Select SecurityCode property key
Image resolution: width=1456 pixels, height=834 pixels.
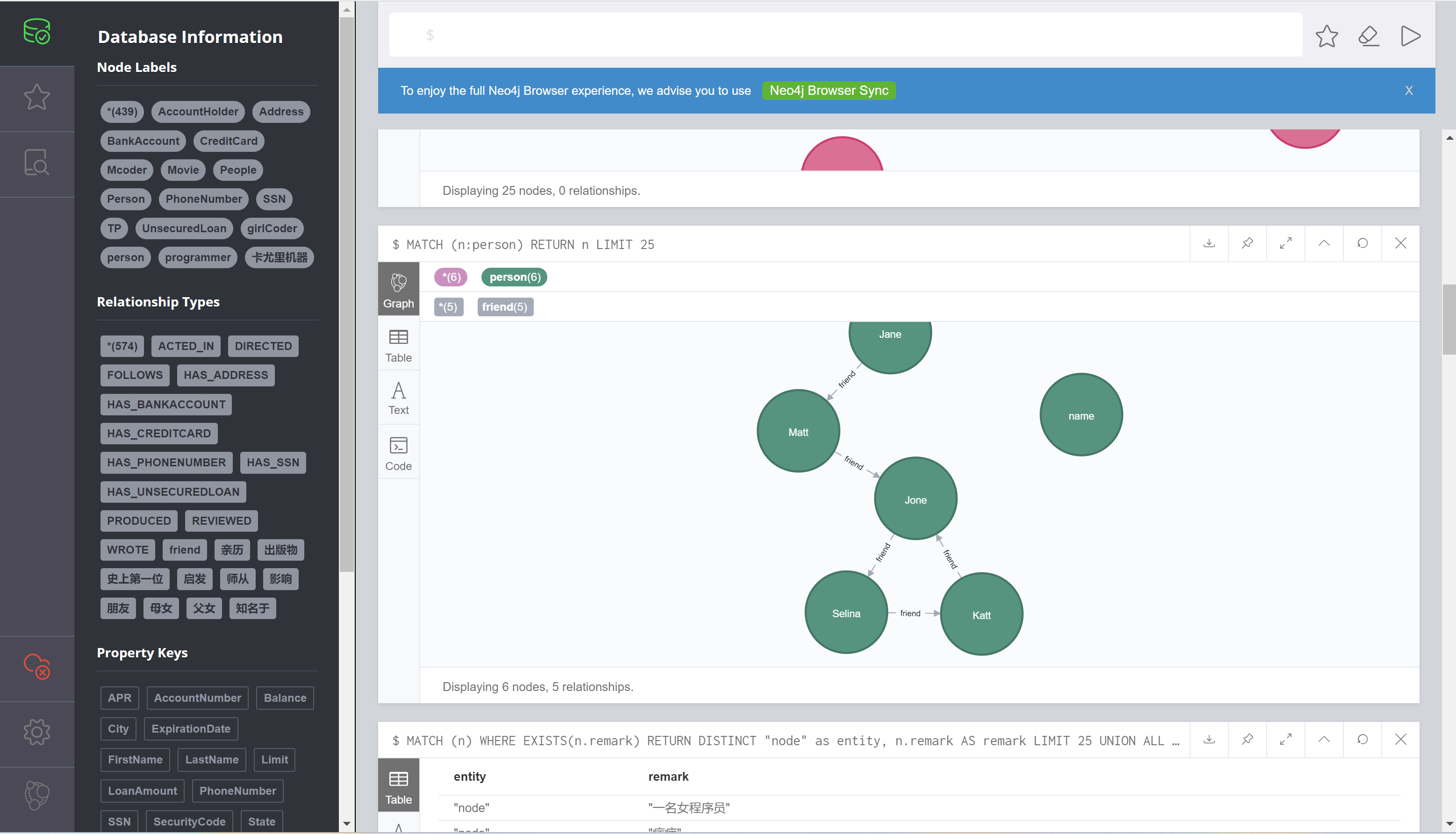point(189,821)
